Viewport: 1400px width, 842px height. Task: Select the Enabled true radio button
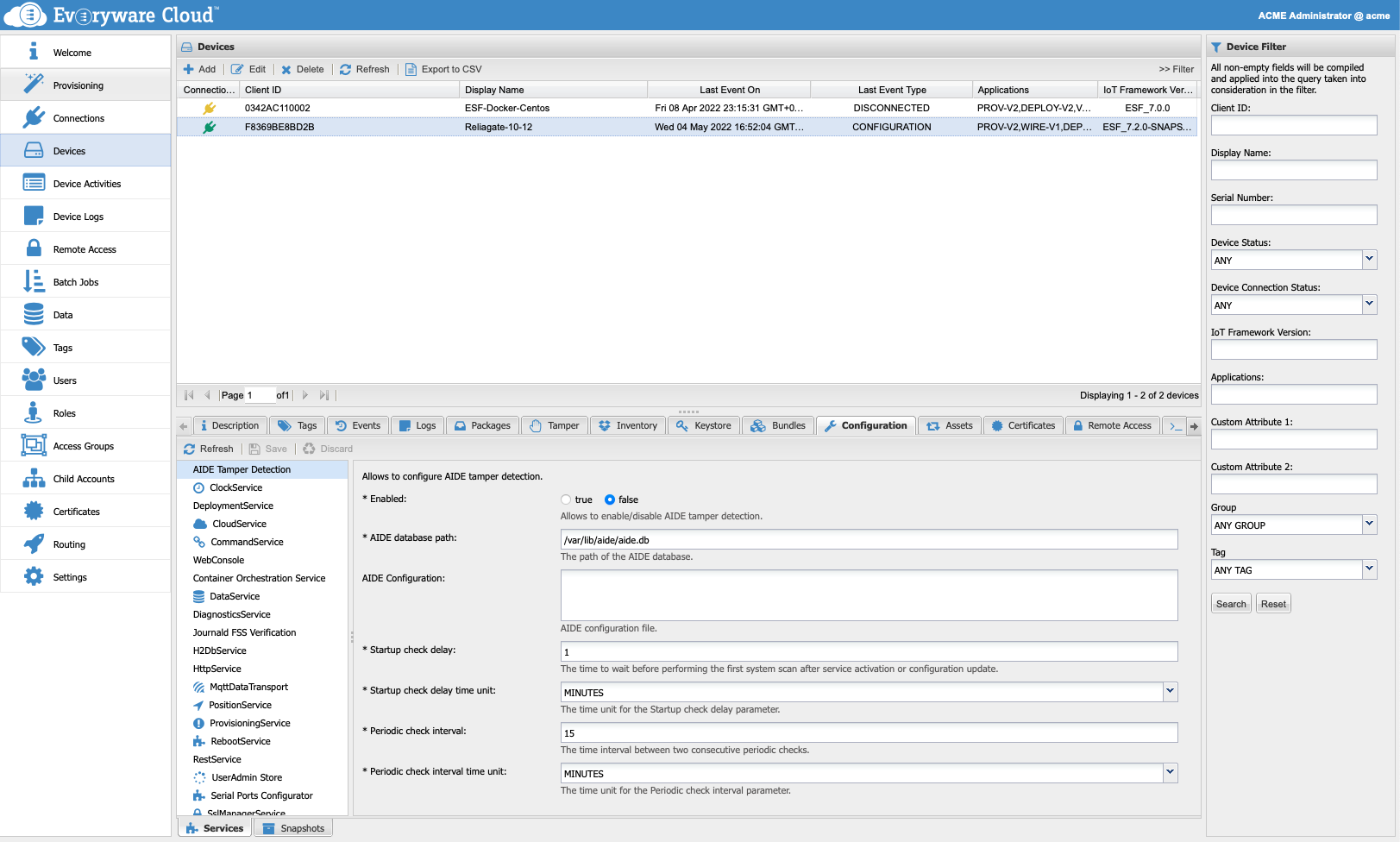[566, 500]
